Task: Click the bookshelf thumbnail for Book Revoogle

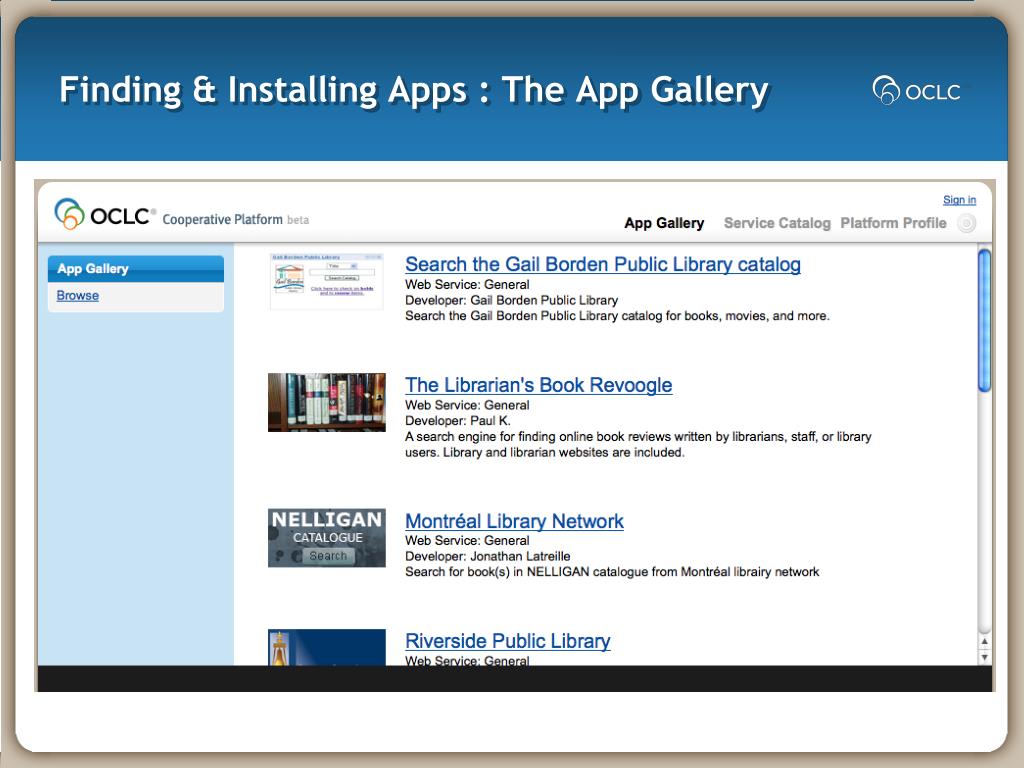Action: point(326,402)
